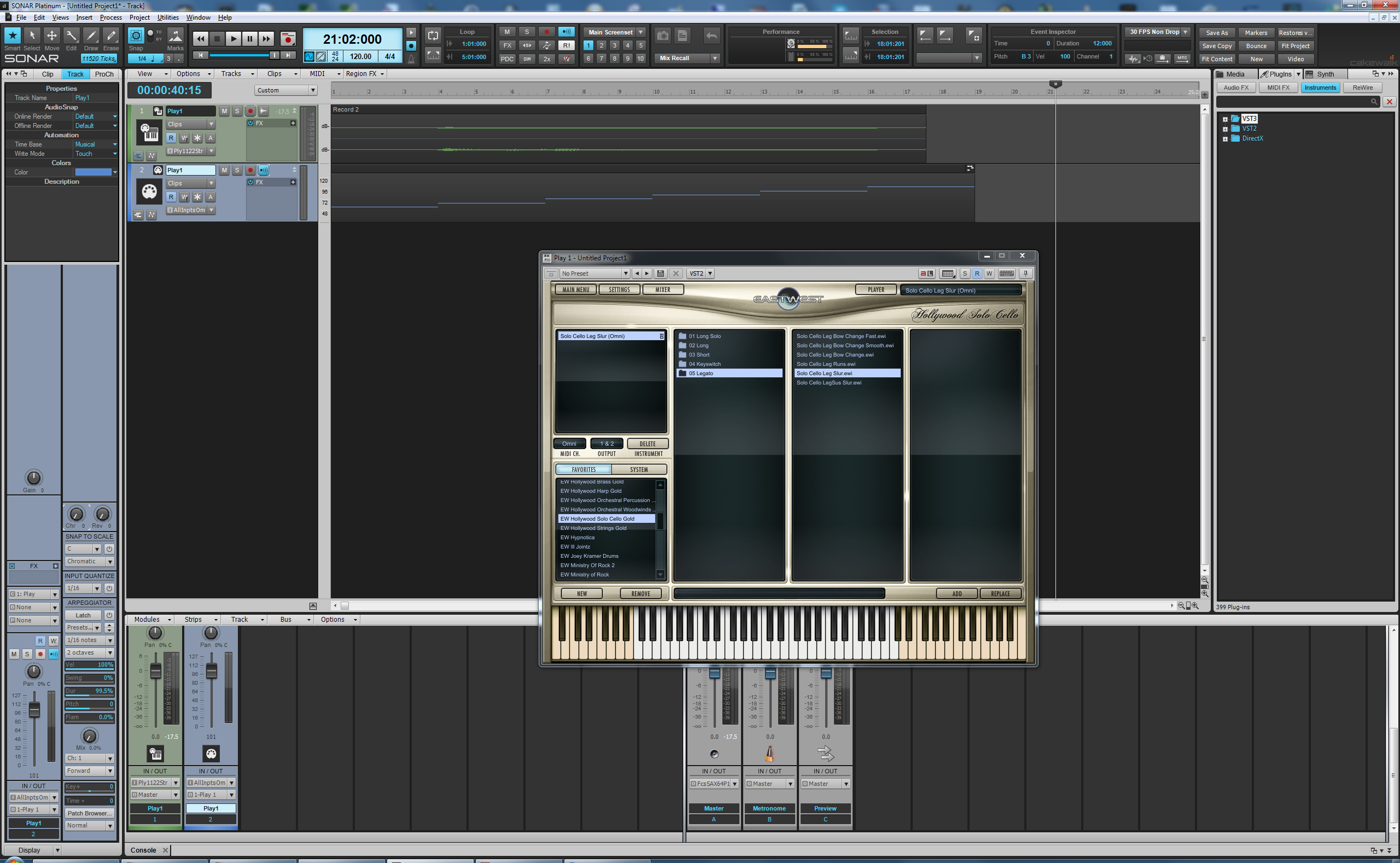Viewport: 1400px width, 863px height.
Task: Mute track 1 Play1
Action: pos(224,110)
